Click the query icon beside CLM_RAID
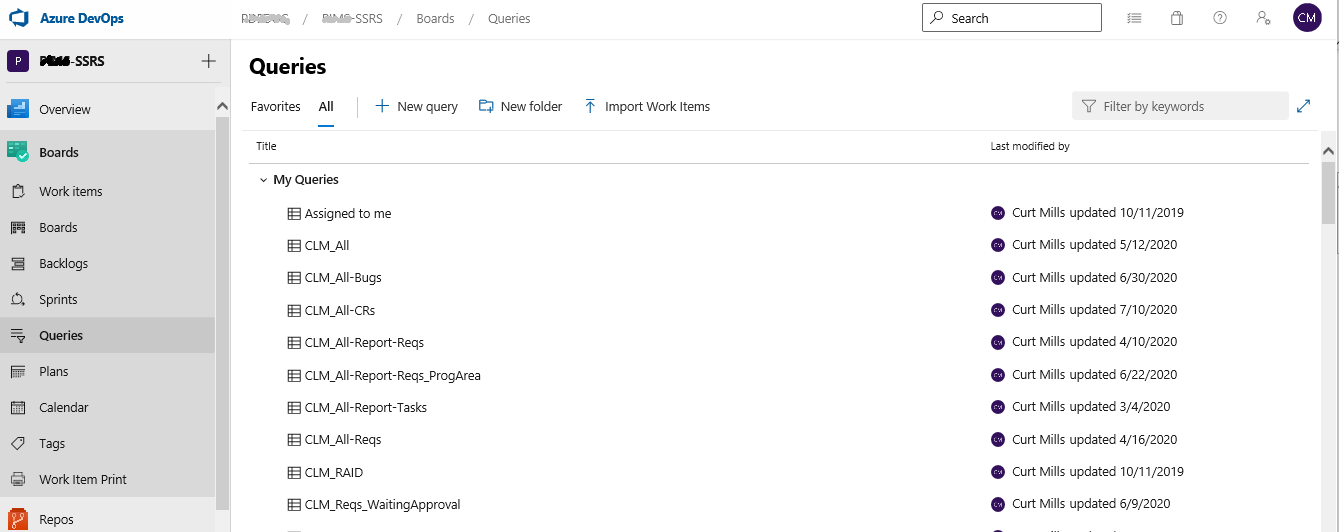Viewport: 1339px width, 532px height. tap(294, 472)
